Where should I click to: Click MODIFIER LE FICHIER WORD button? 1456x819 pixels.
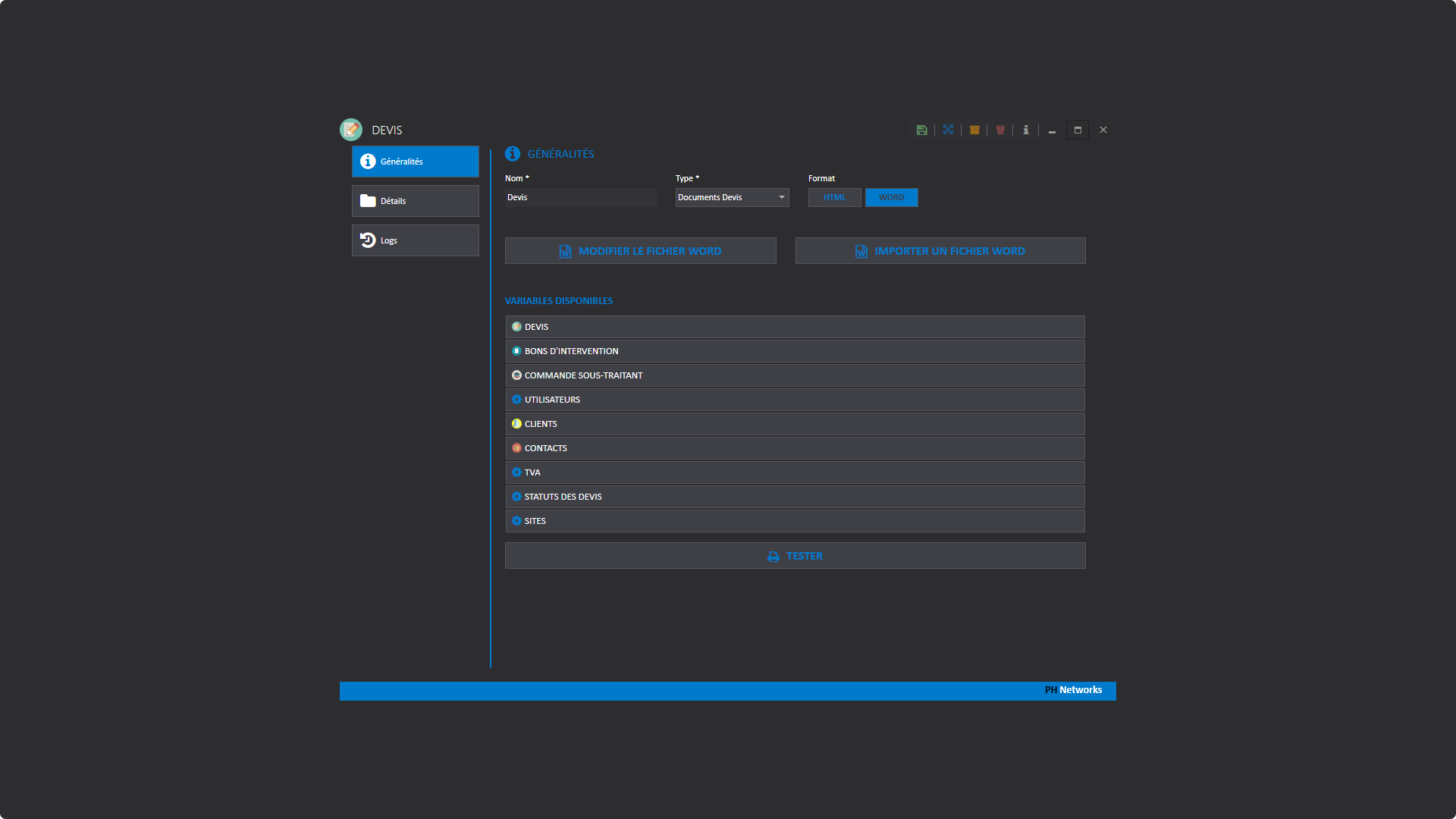[641, 251]
